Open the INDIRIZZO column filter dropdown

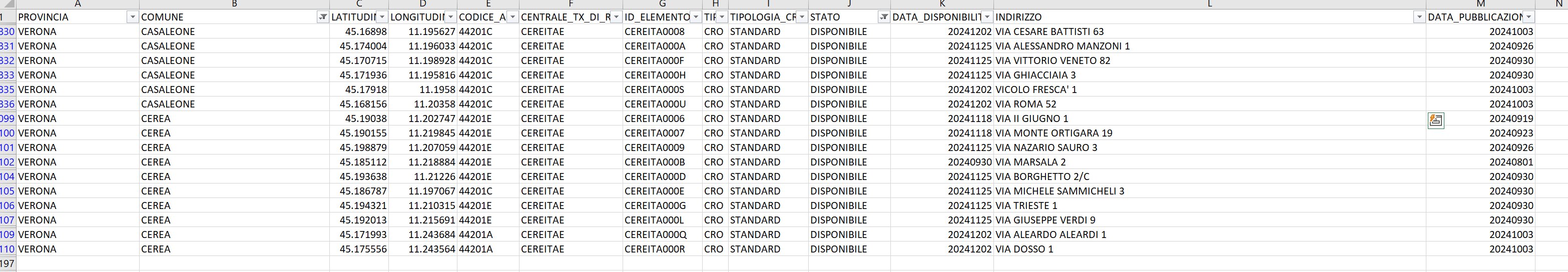(1418, 17)
